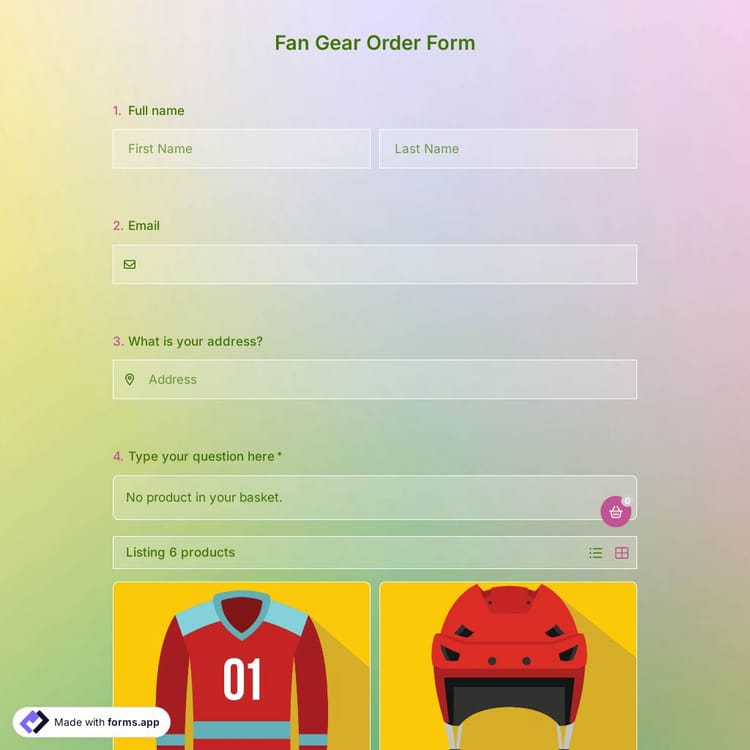The height and width of the screenshot is (750, 750).
Task: Click inside the Email text field
Action: point(375,265)
